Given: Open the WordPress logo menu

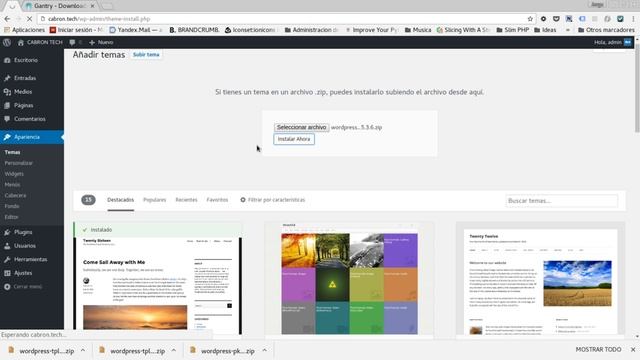Looking at the screenshot, I should (7, 42).
